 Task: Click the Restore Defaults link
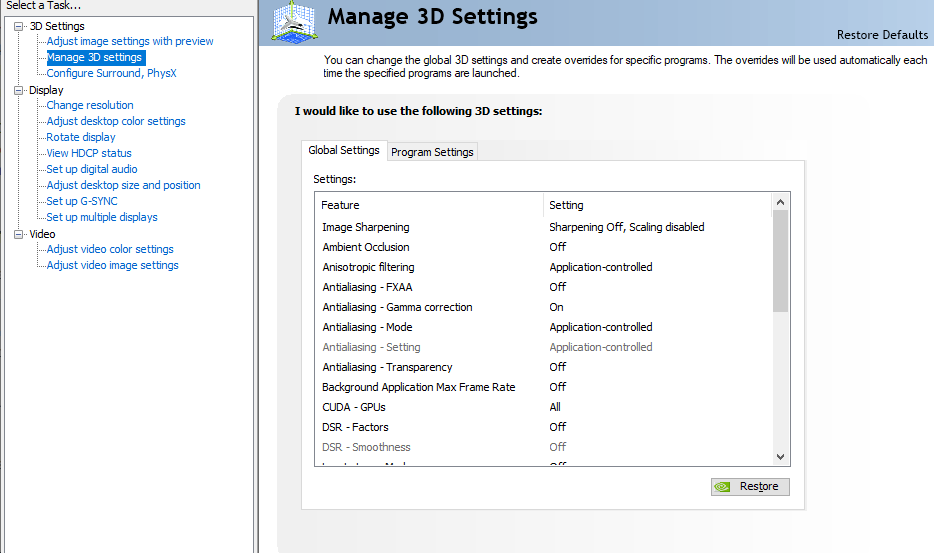coord(882,35)
